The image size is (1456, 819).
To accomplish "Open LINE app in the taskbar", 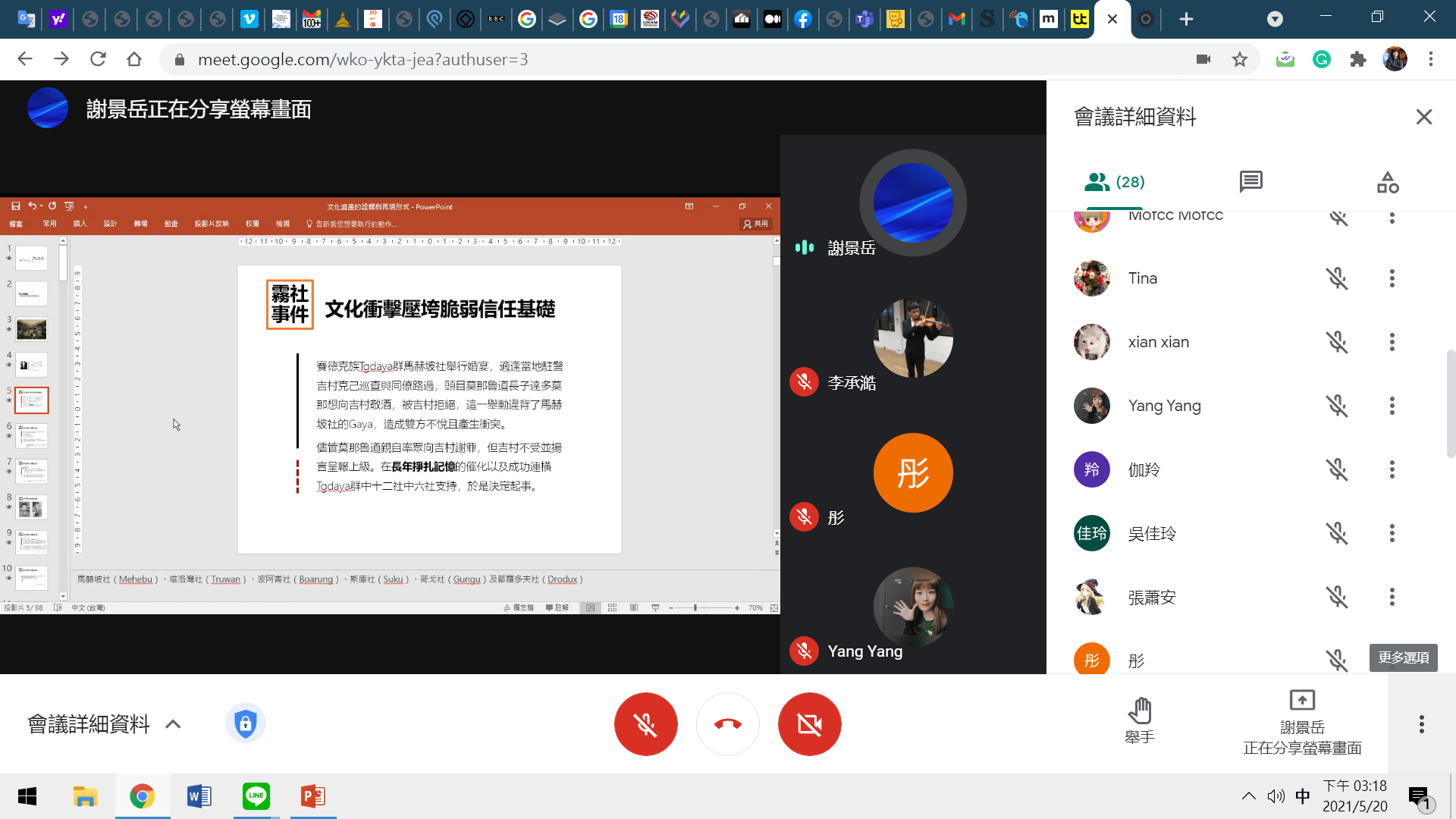I will click(x=256, y=796).
